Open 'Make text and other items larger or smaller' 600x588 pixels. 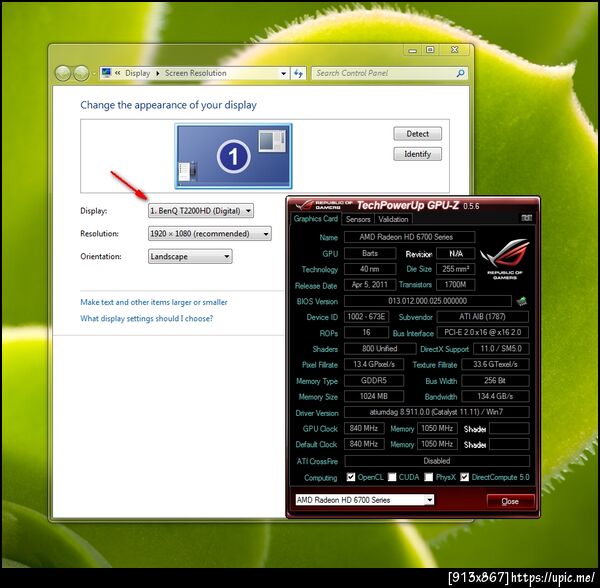(x=154, y=302)
